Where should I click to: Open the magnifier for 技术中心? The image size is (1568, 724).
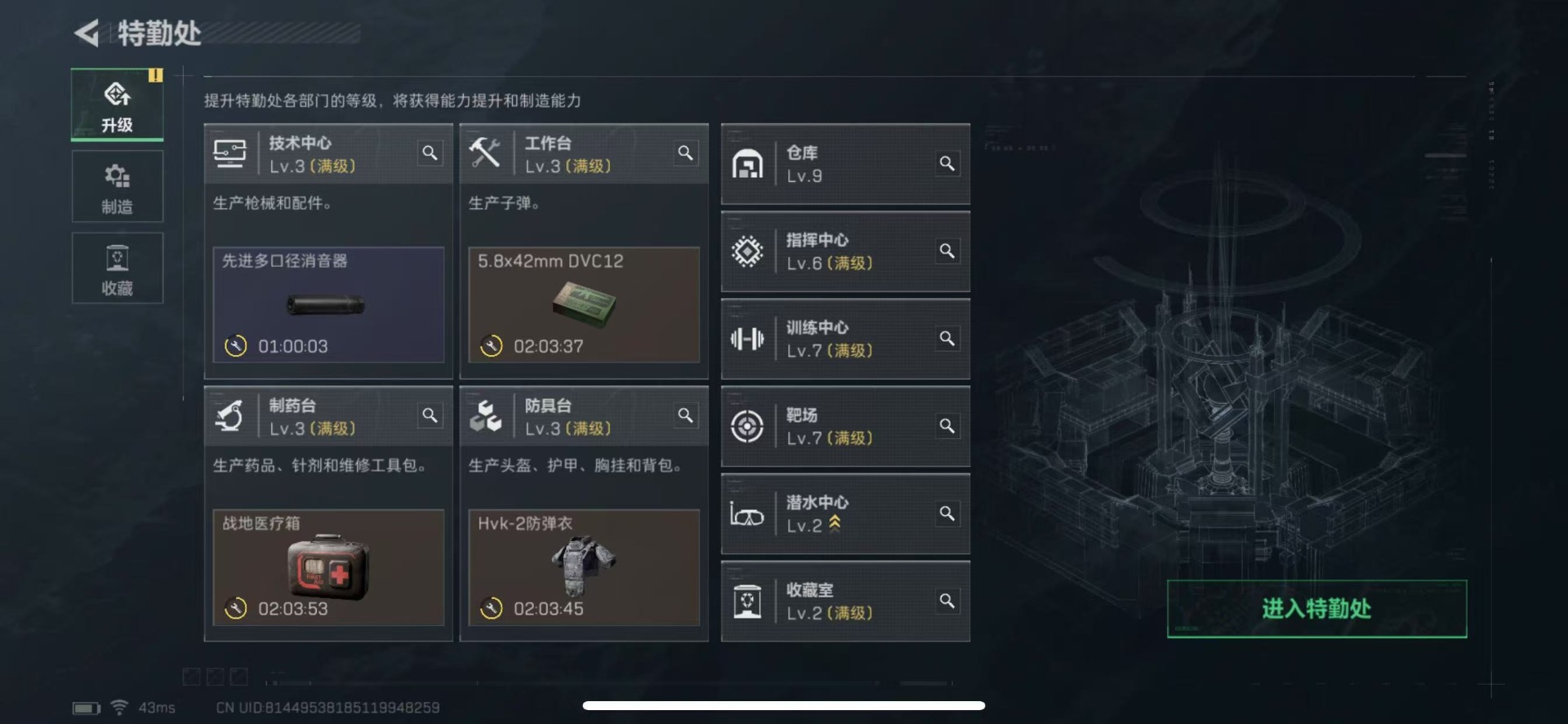pyautogui.click(x=430, y=153)
